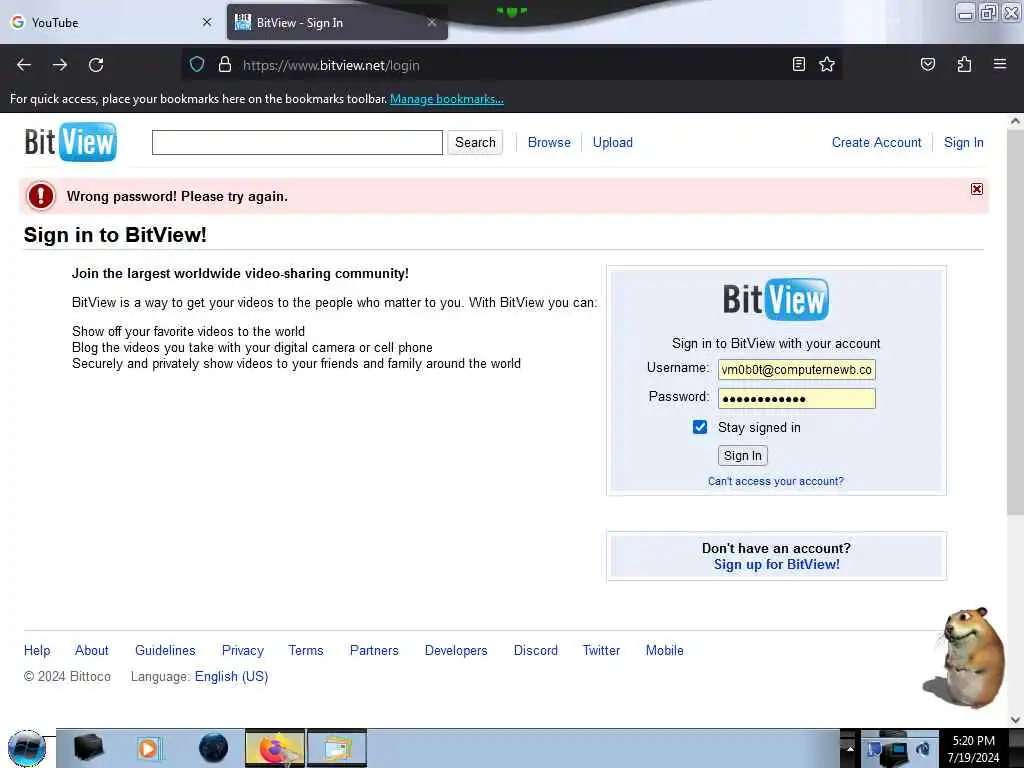Select the BitView - Sign In tab
1024x768 pixels.
pyautogui.click(x=337, y=22)
